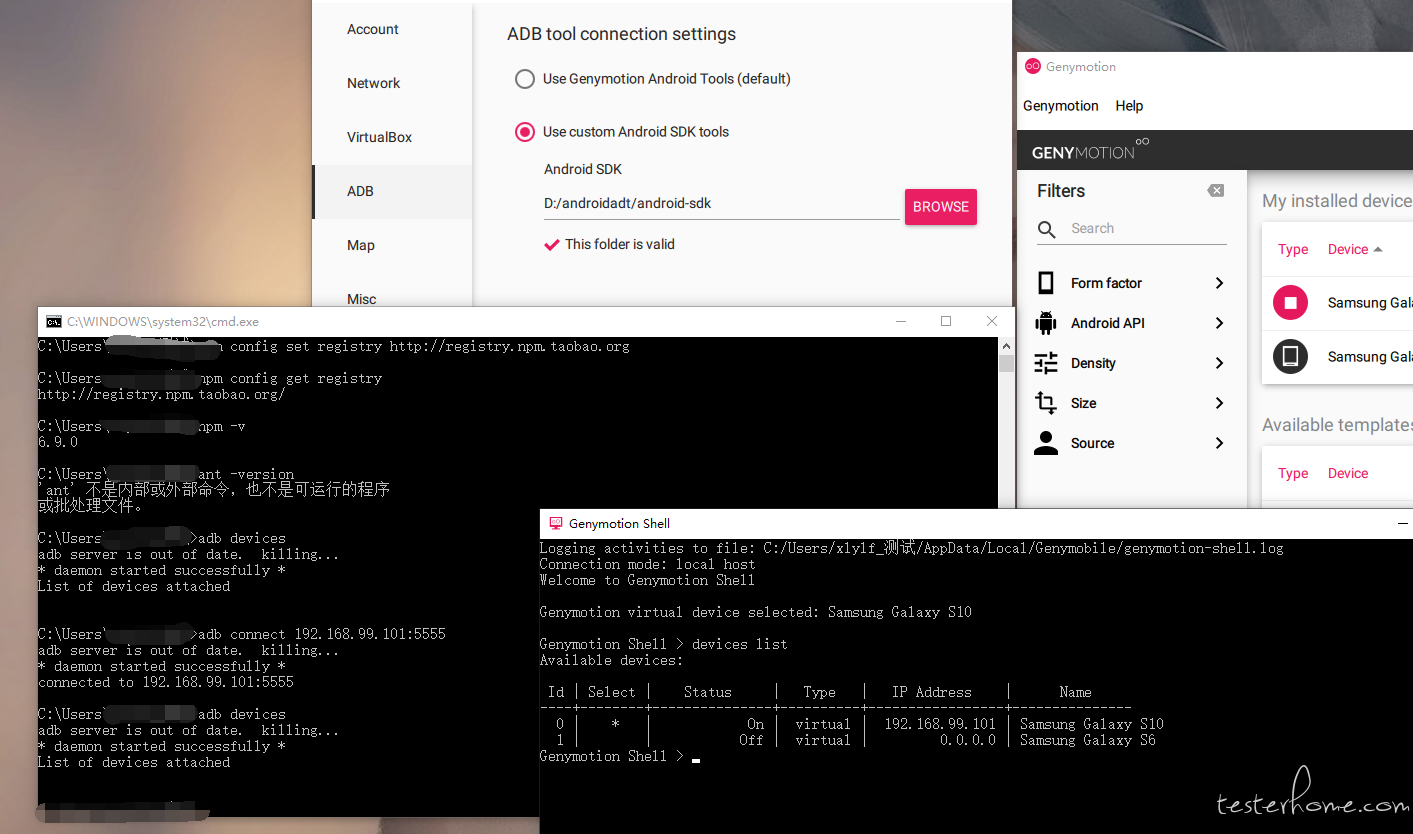This screenshot has height=834, width=1413.
Task: Click the stopped Samsung Galaxy device icon
Action: click(x=1290, y=356)
